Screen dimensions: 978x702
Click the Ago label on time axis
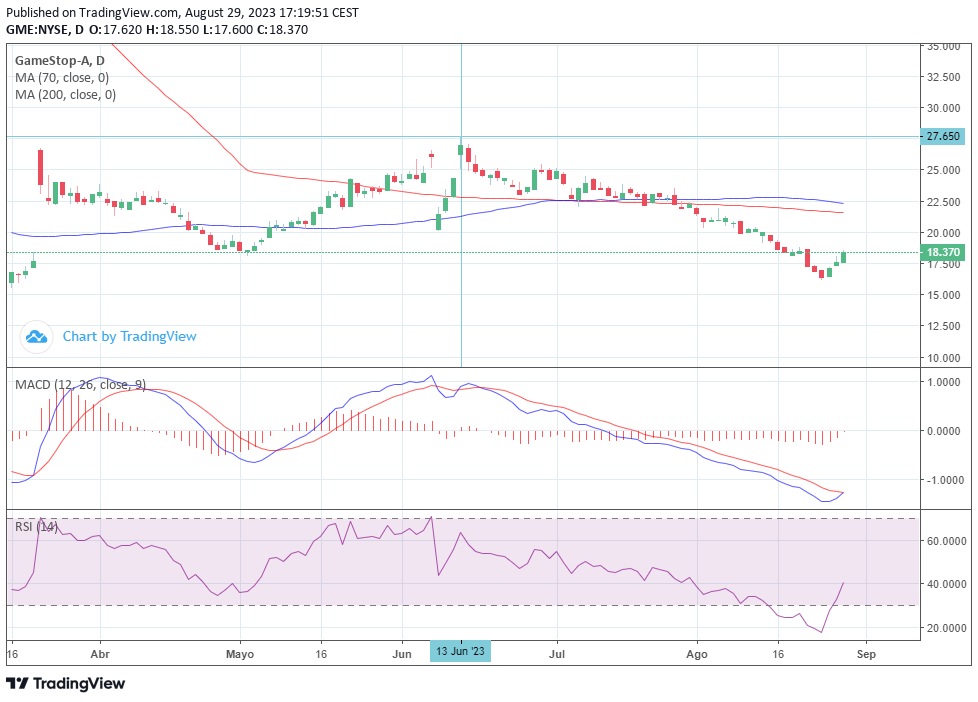click(697, 654)
